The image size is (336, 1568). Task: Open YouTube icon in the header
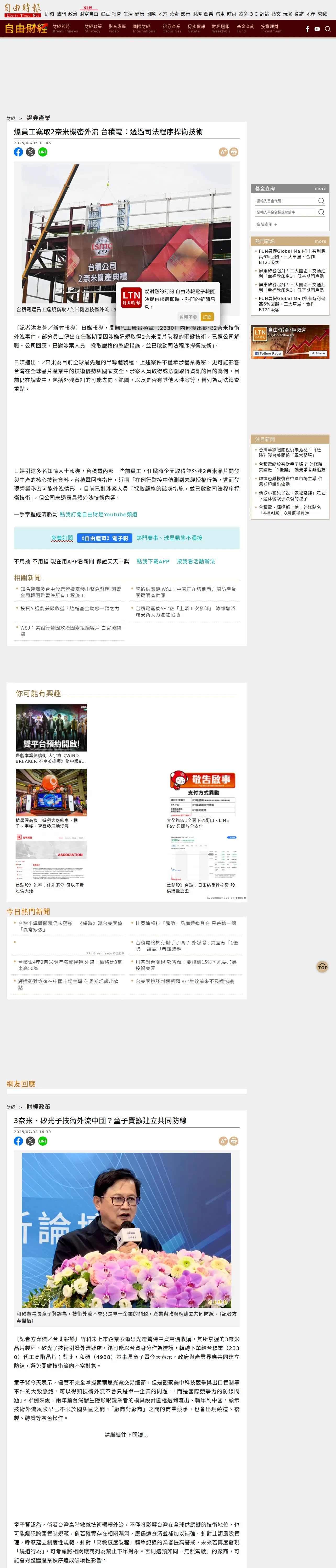pyautogui.click(x=317, y=28)
